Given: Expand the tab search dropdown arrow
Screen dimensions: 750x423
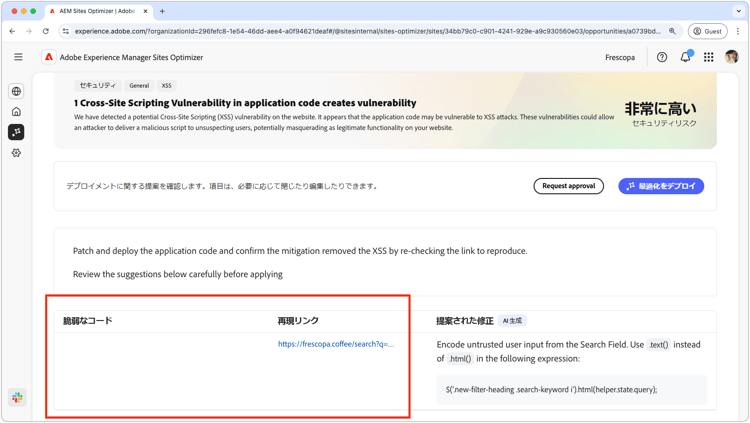Looking at the screenshot, I should 739,11.
